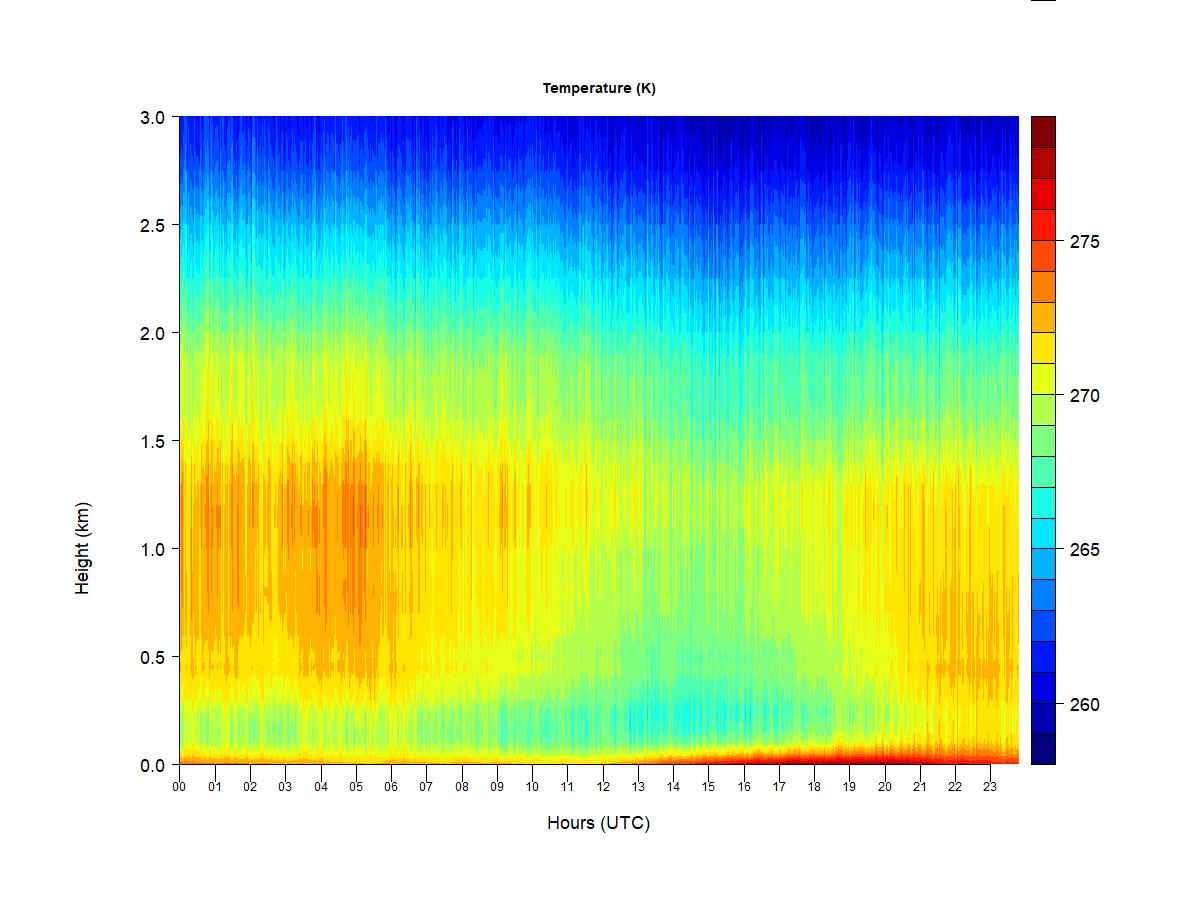
Task: Click the hour tick label 18
Action: click(814, 786)
